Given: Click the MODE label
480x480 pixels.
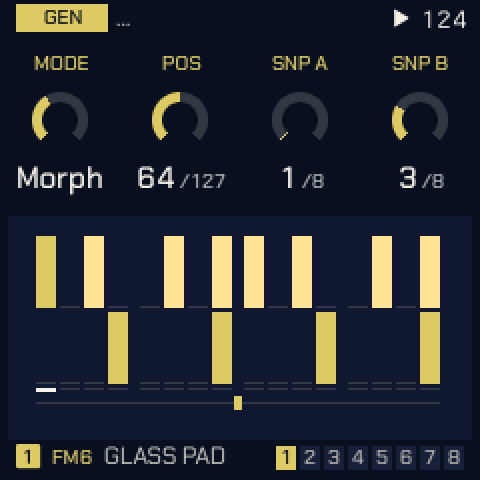Looking at the screenshot, I should pyautogui.click(x=61, y=63).
